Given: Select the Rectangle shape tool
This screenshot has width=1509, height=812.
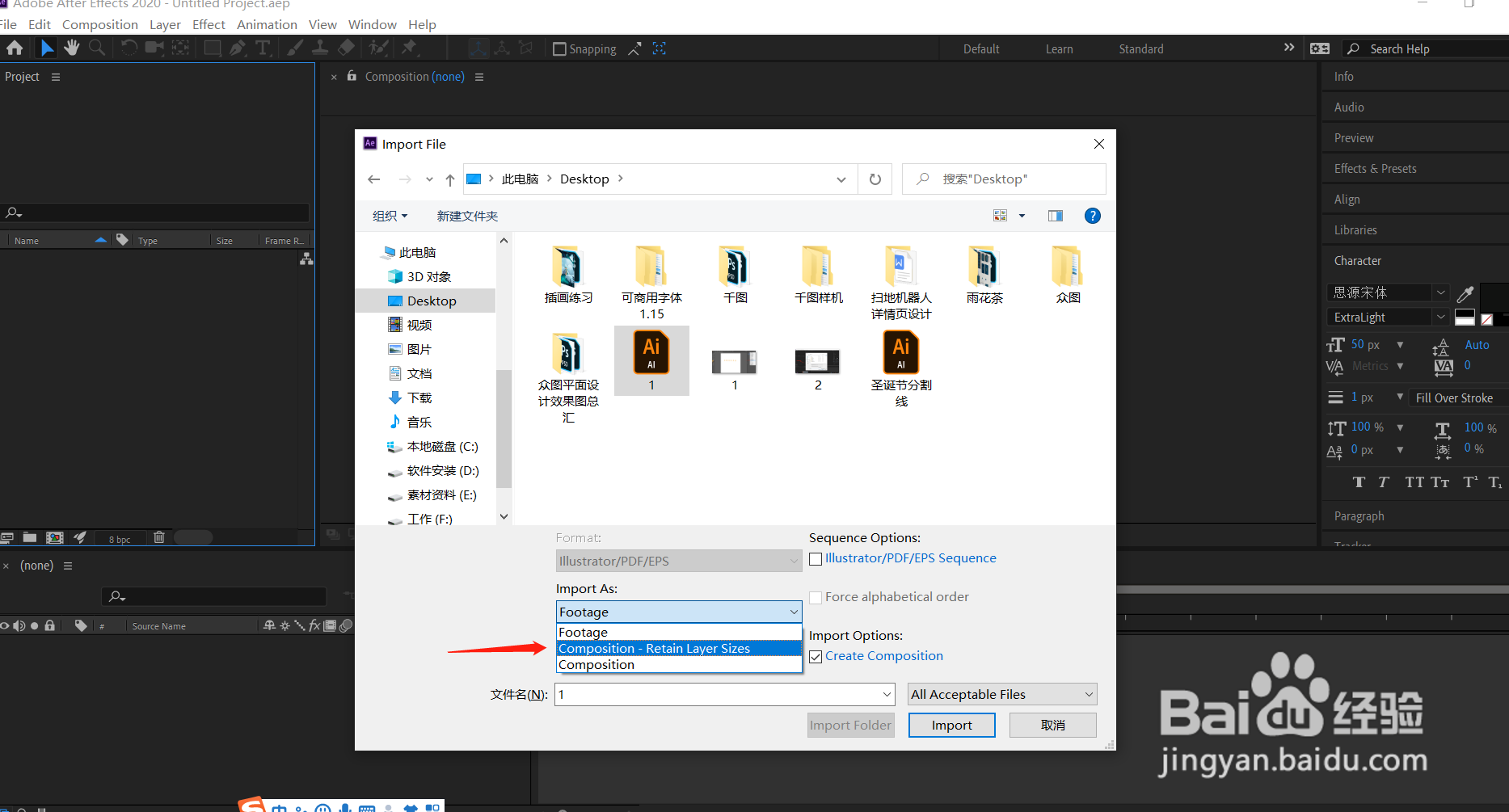Looking at the screenshot, I should [x=213, y=48].
